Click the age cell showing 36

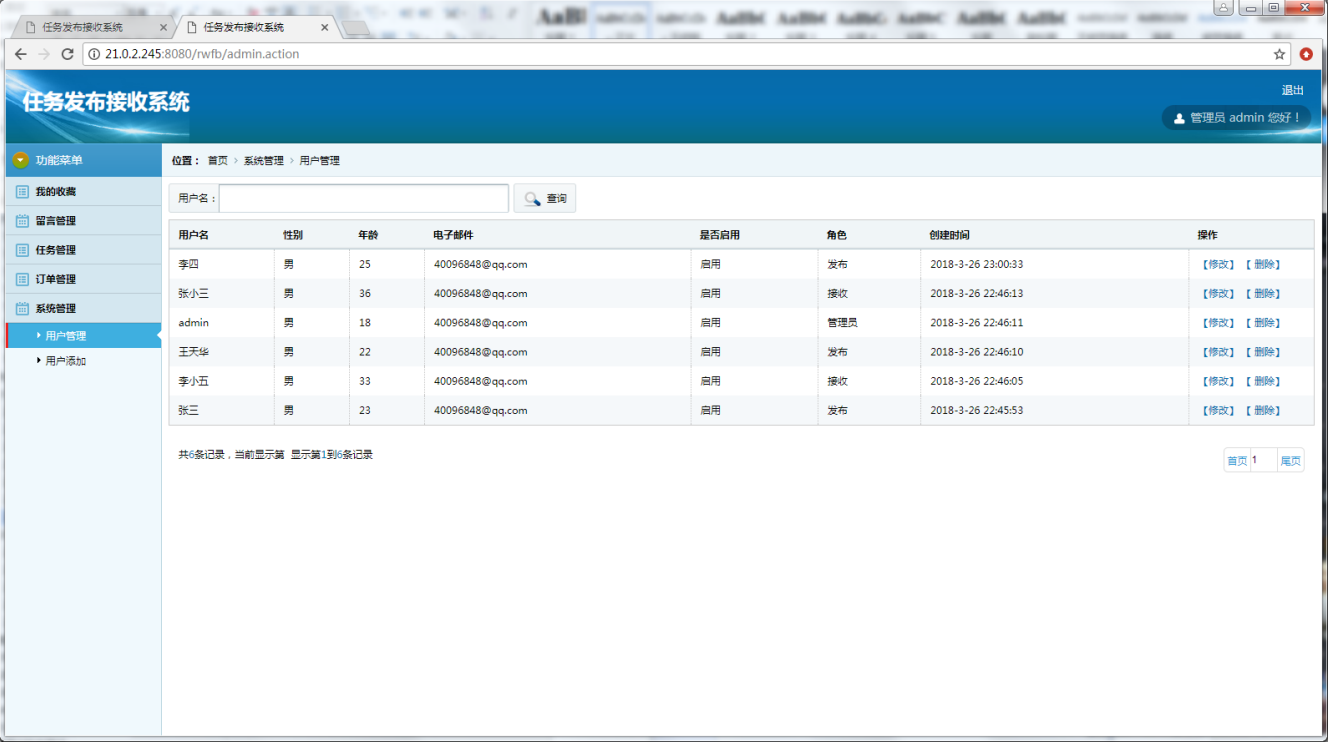pos(365,294)
